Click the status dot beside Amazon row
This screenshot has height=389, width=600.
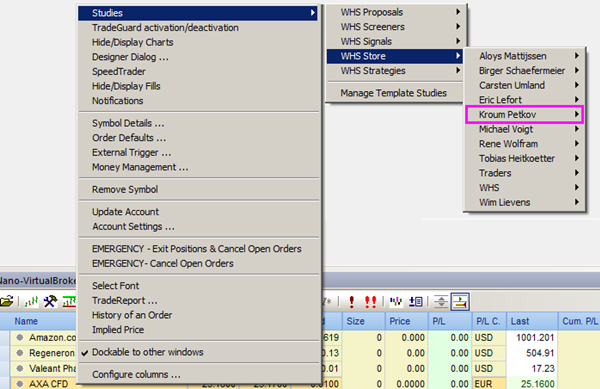(x=20, y=337)
